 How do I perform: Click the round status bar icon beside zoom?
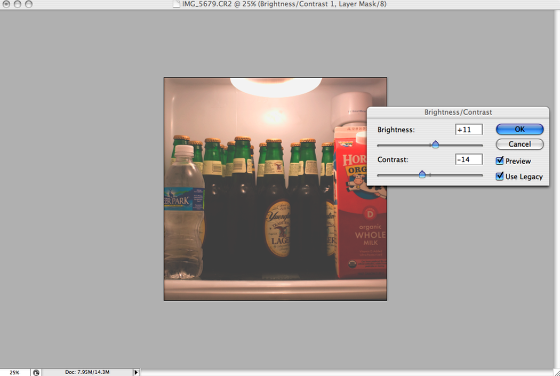click(x=36, y=373)
